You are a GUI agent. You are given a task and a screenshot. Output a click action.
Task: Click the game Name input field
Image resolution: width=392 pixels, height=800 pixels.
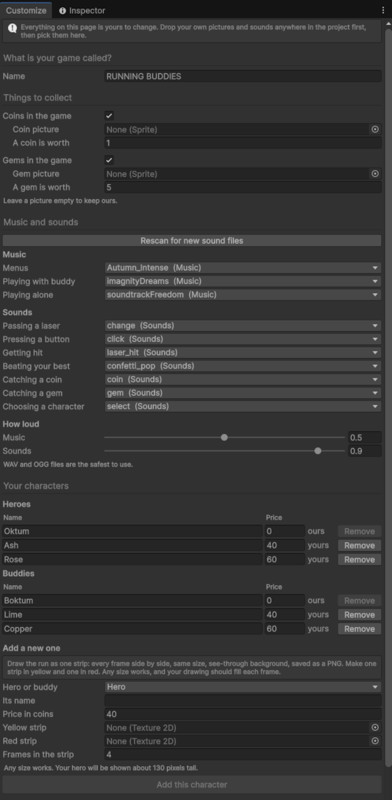click(x=242, y=77)
